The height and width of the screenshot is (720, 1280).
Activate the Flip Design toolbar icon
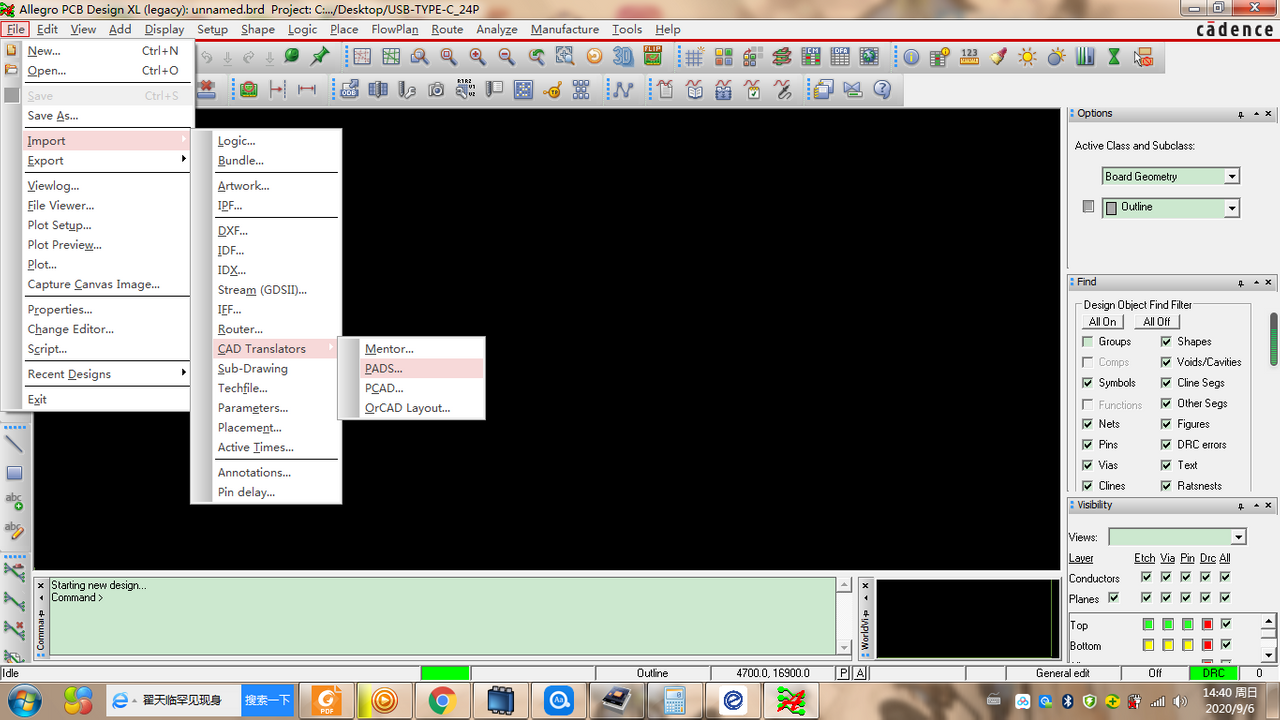[x=653, y=57]
